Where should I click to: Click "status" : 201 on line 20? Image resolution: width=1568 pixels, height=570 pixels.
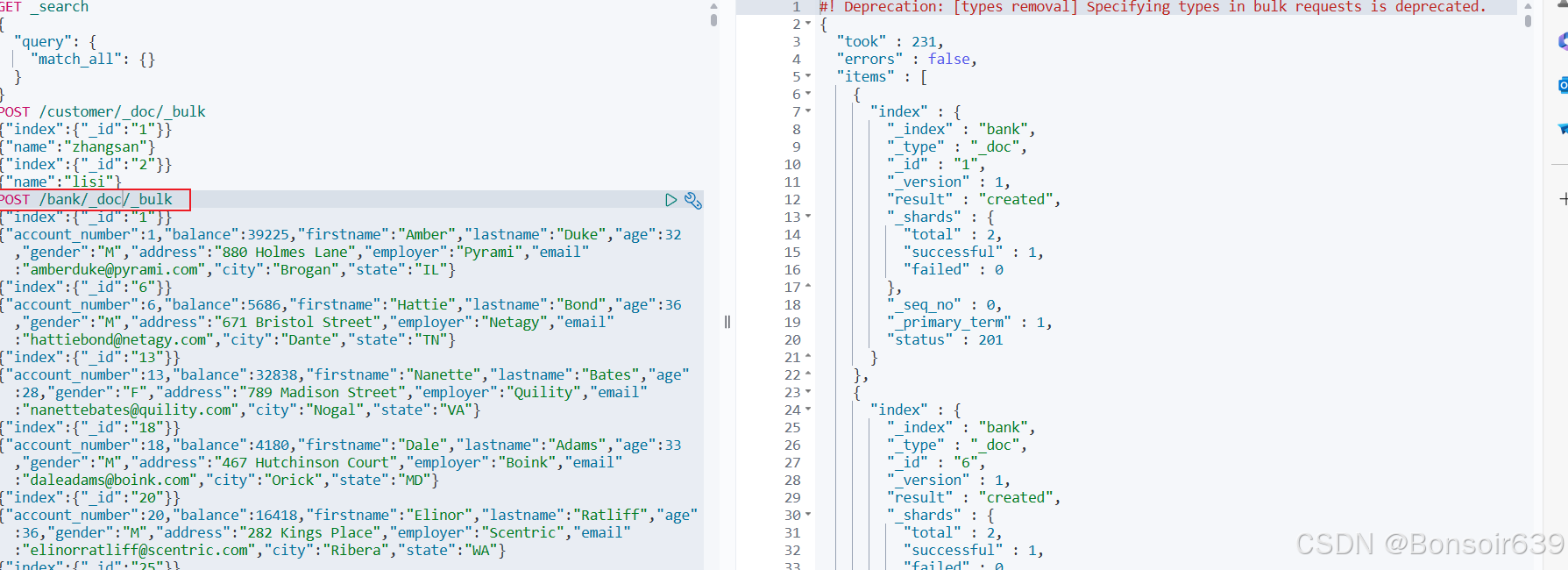coord(945,340)
